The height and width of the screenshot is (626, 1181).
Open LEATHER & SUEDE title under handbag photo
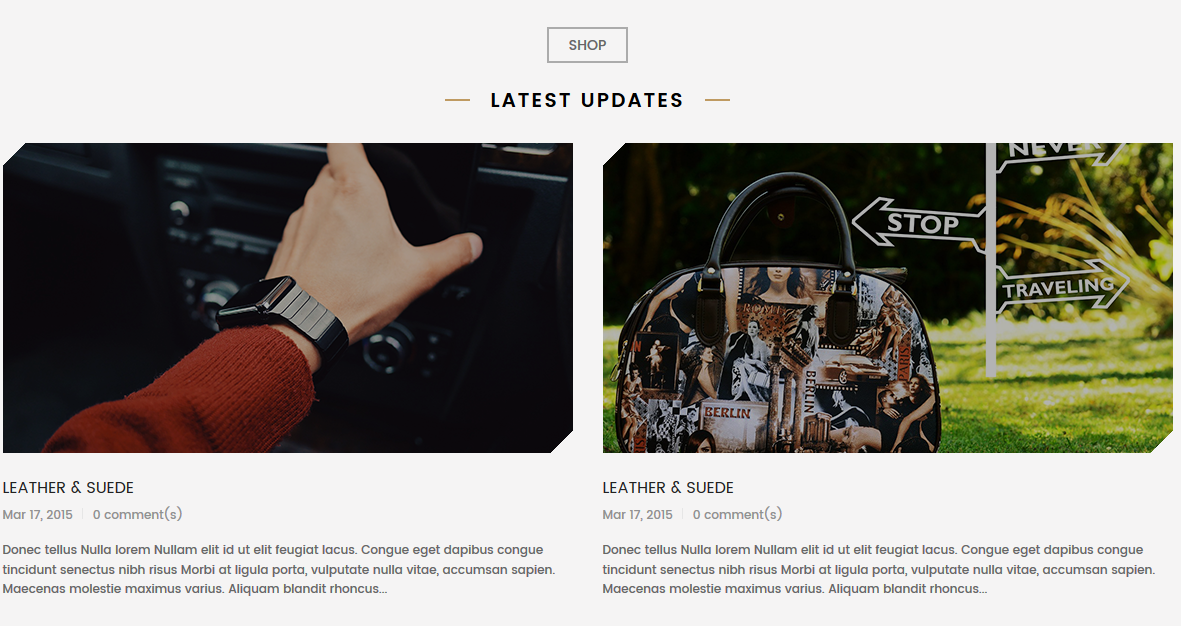pyautogui.click(x=668, y=487)
